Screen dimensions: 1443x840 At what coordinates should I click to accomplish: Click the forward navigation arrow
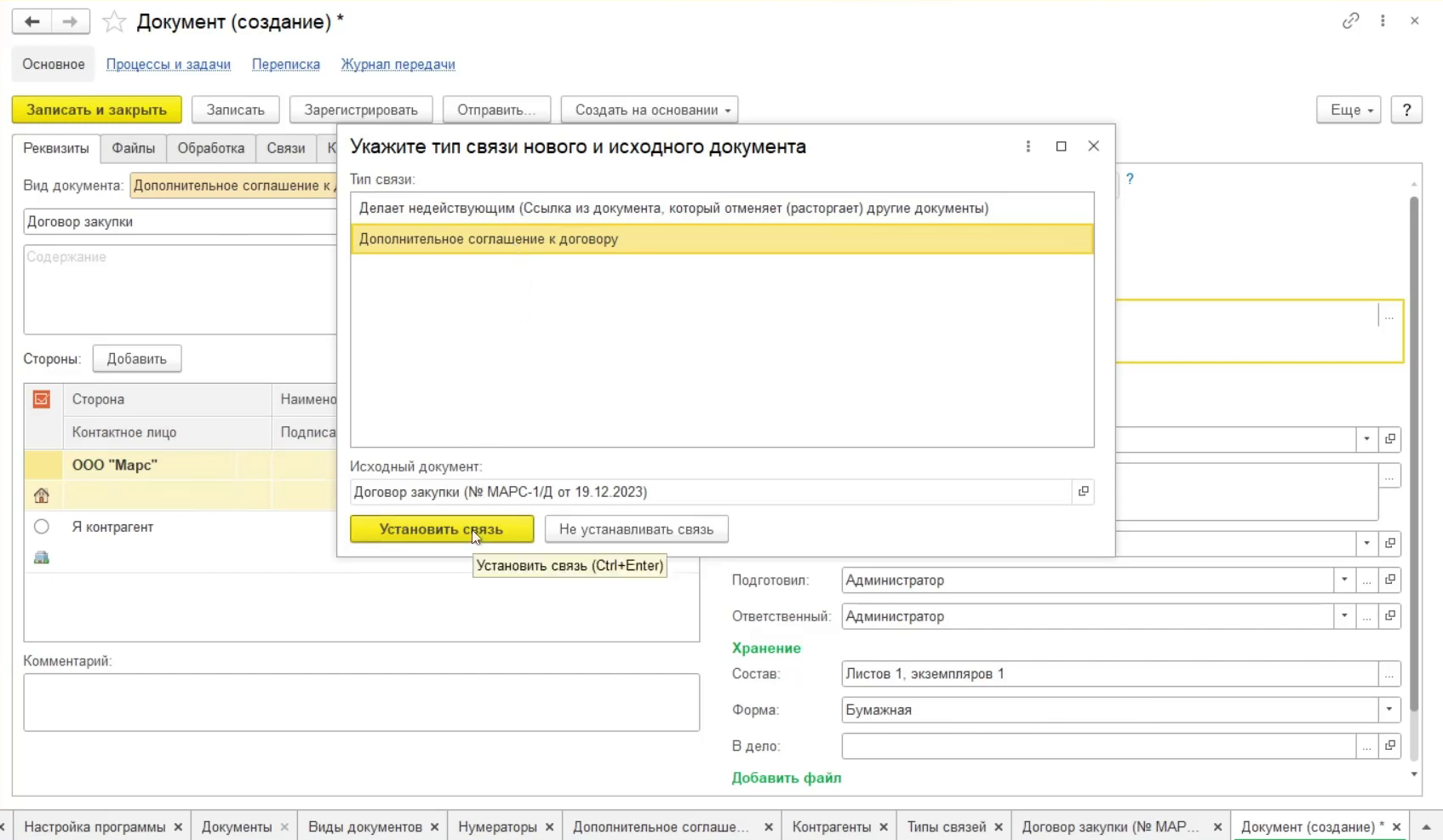70,22
